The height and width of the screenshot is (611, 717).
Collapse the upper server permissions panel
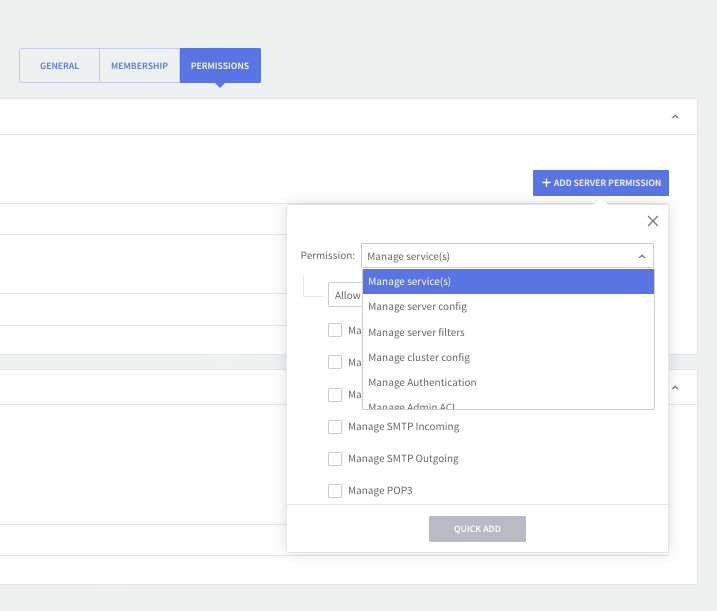click(x=675, y=117)
